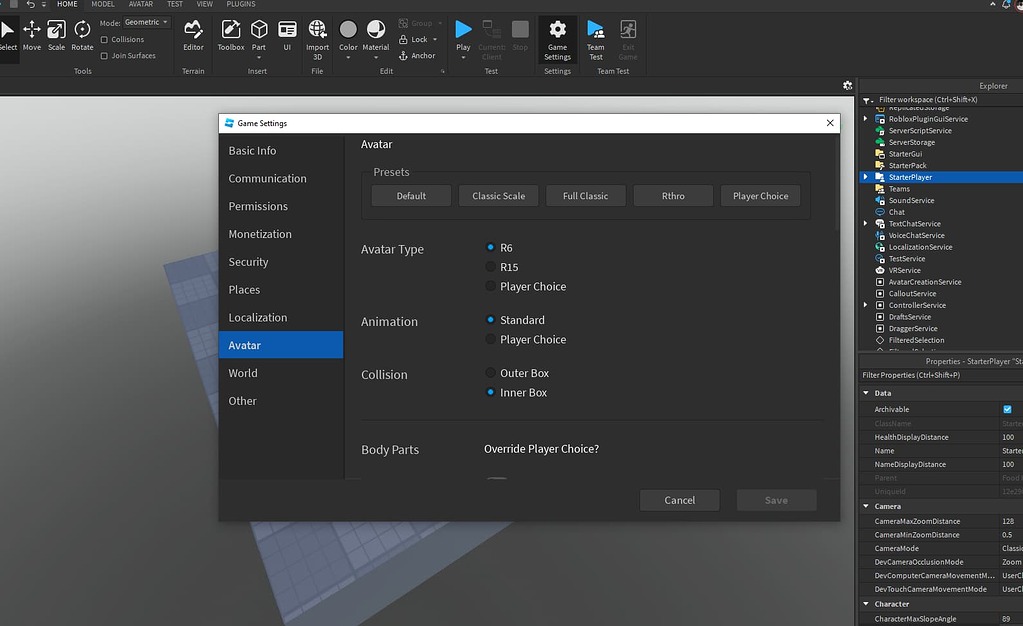Collapse the Camera properties section
Image resolution: width=1023 pixels, height=626 pixels.
[x=866, y=506]
